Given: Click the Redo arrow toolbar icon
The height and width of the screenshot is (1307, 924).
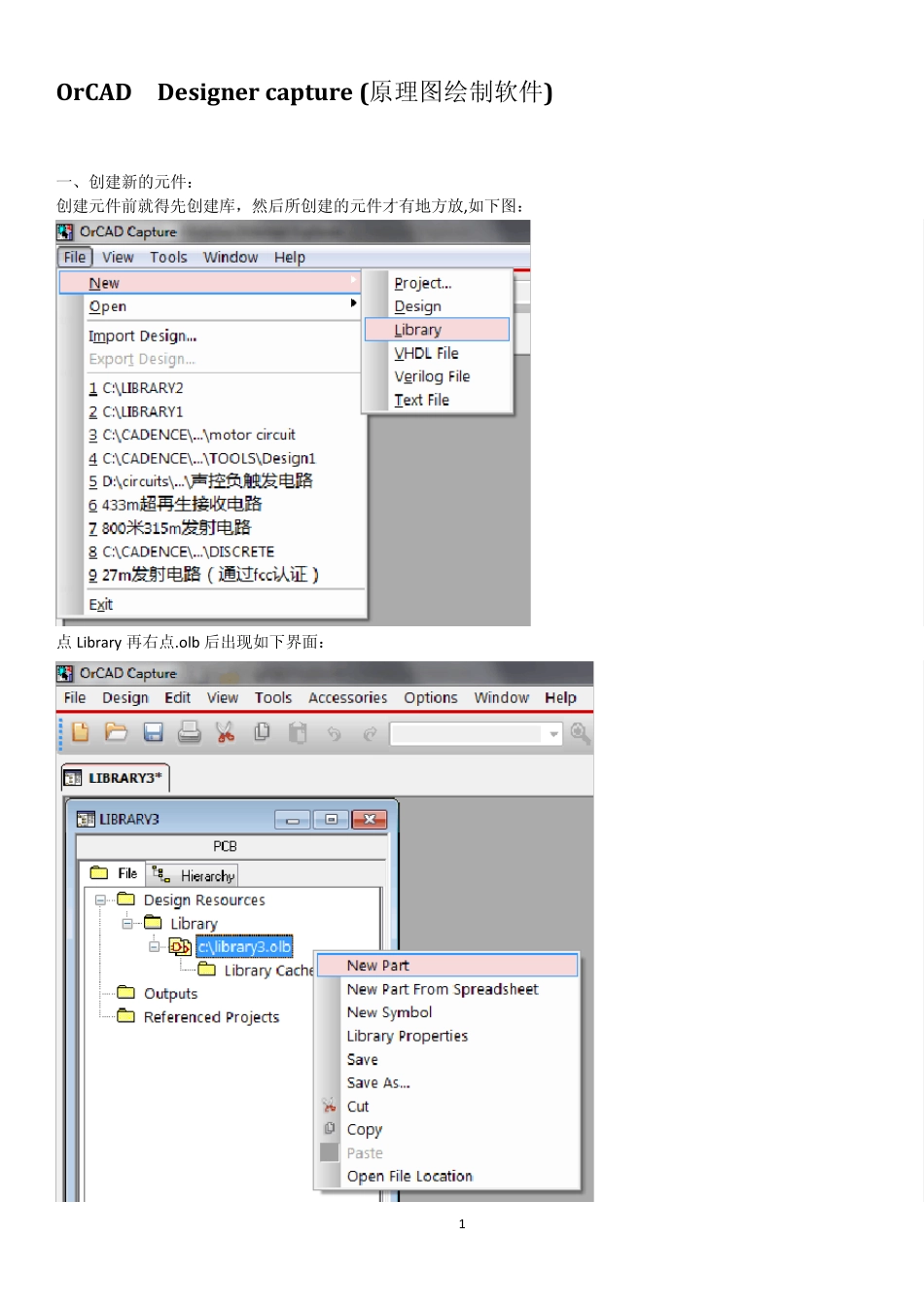Looking at the screenshot, I should (x=370, y=733).
